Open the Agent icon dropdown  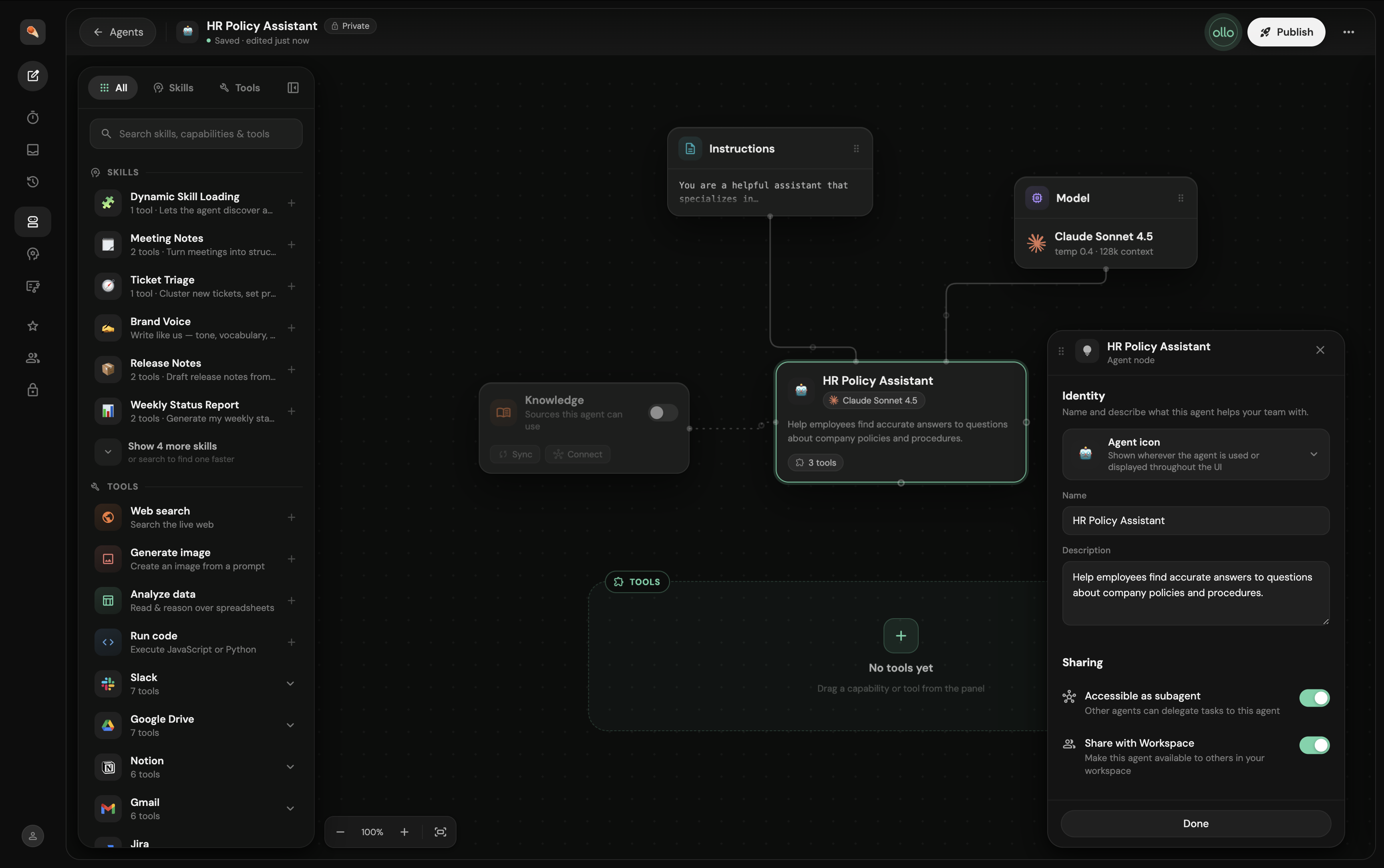click(x=1196, y=454)
